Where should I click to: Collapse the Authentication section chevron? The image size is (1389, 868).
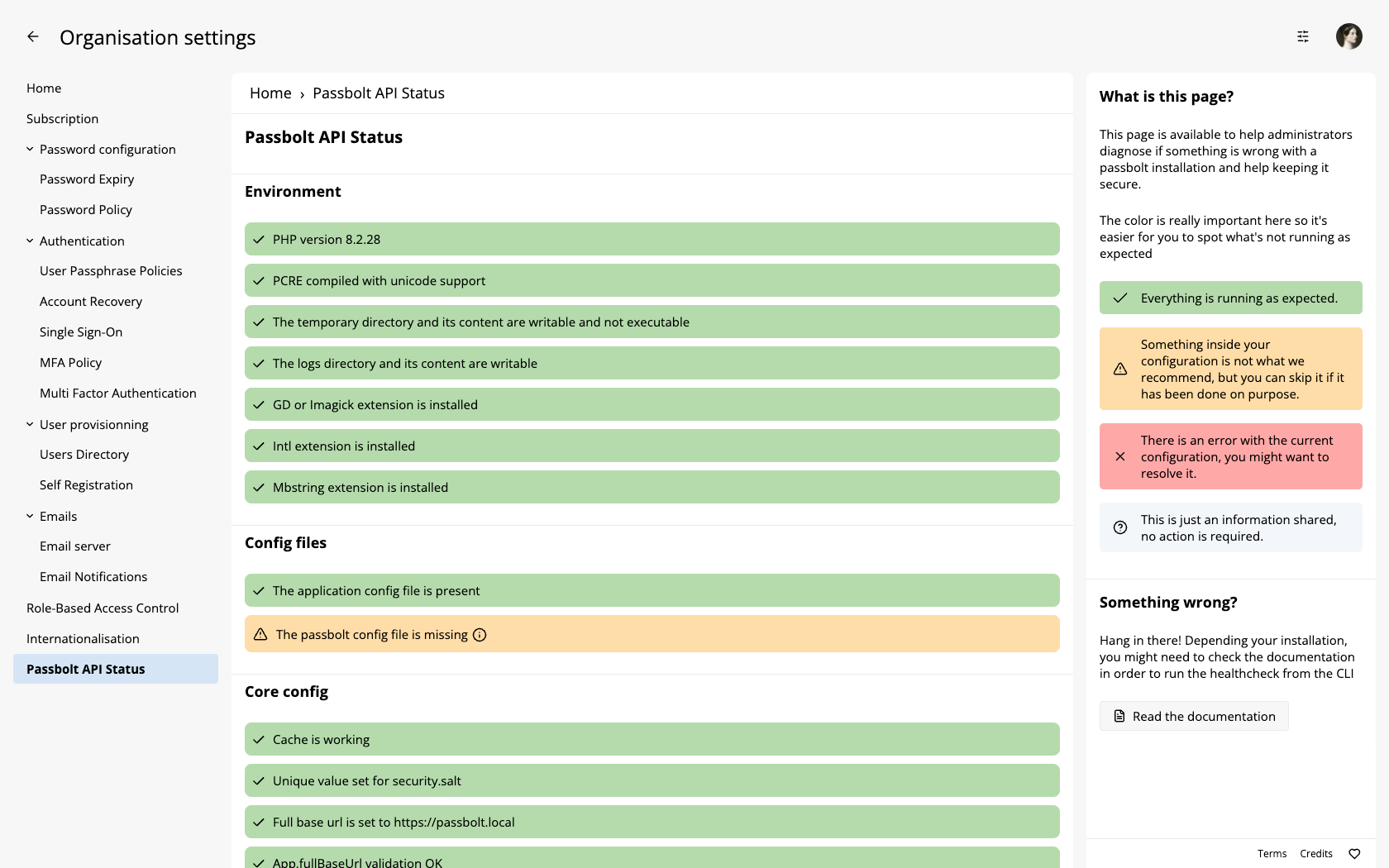[30, 241]
